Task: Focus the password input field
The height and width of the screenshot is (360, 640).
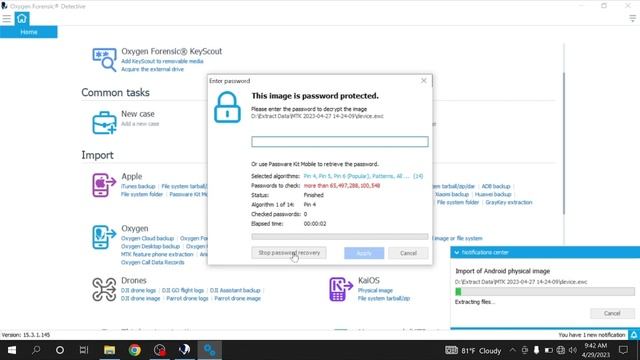Action: click(340, 142)
